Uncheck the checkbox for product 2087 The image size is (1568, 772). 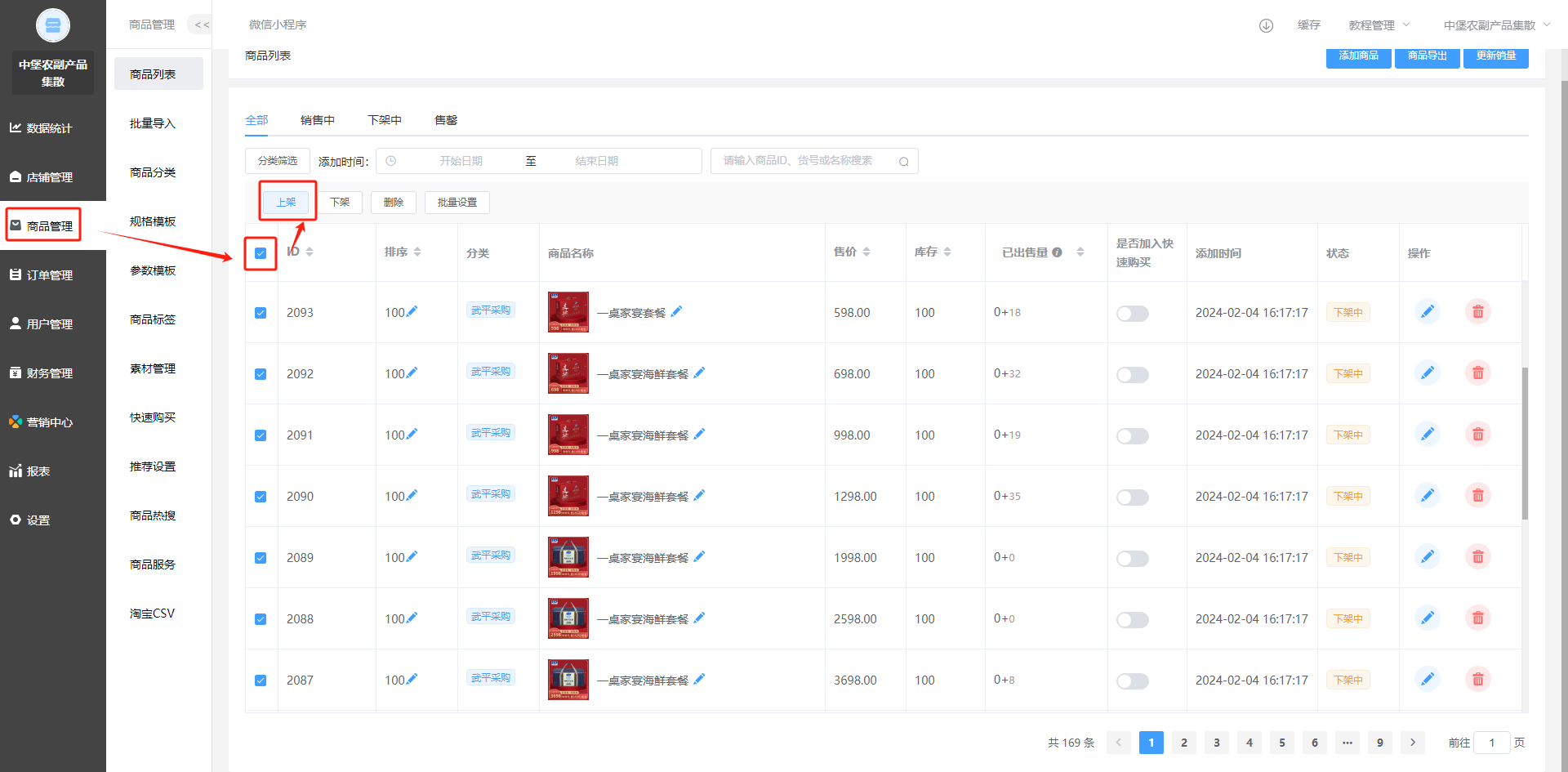[261, 681]
